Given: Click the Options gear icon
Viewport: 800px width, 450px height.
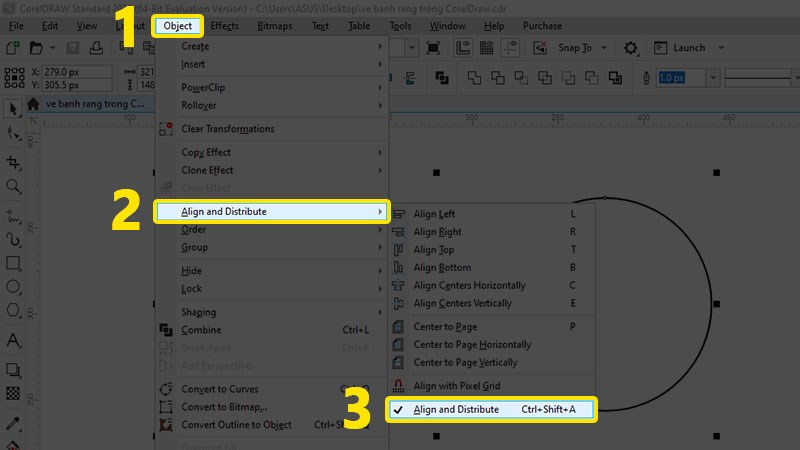Looking at the screenshot, I should (631, 48).
